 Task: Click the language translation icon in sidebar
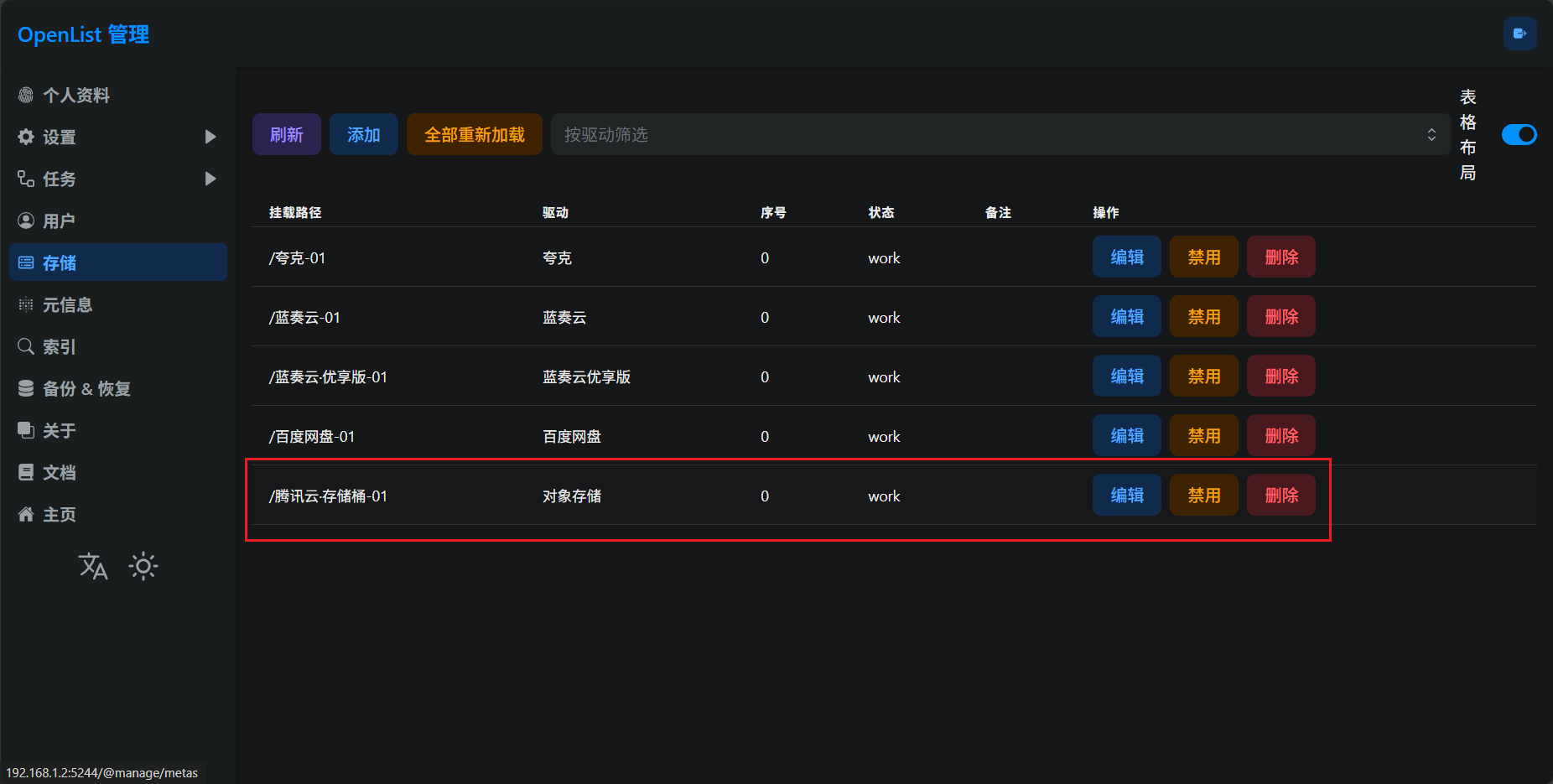[x=93, y=567]
